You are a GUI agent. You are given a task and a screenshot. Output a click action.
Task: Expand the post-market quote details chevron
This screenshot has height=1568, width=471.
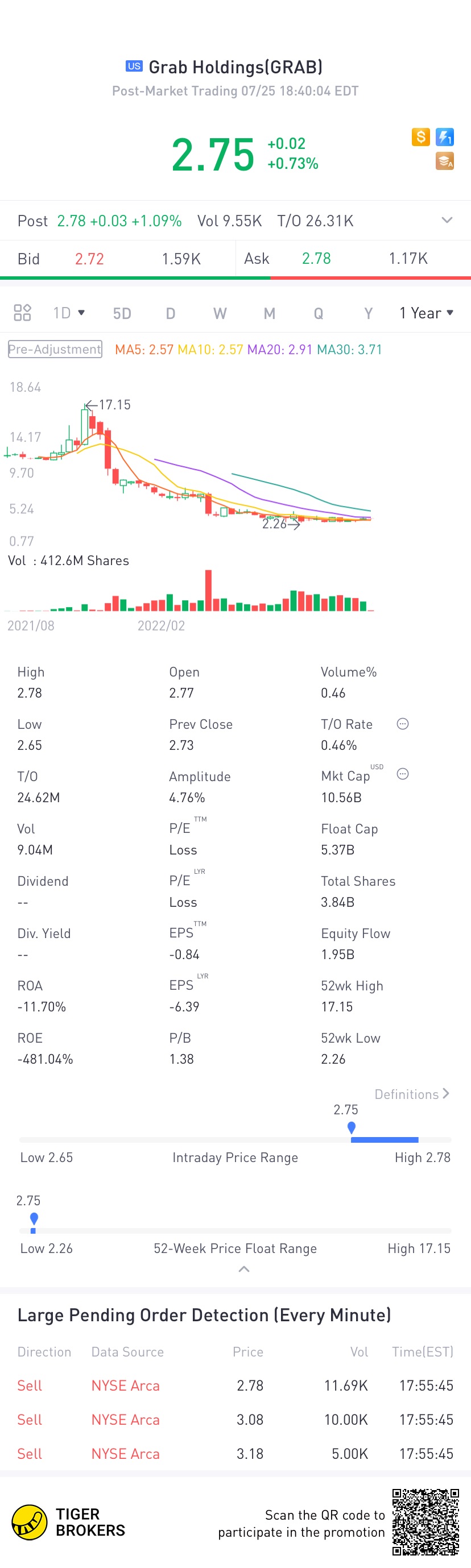pos(447,221)
